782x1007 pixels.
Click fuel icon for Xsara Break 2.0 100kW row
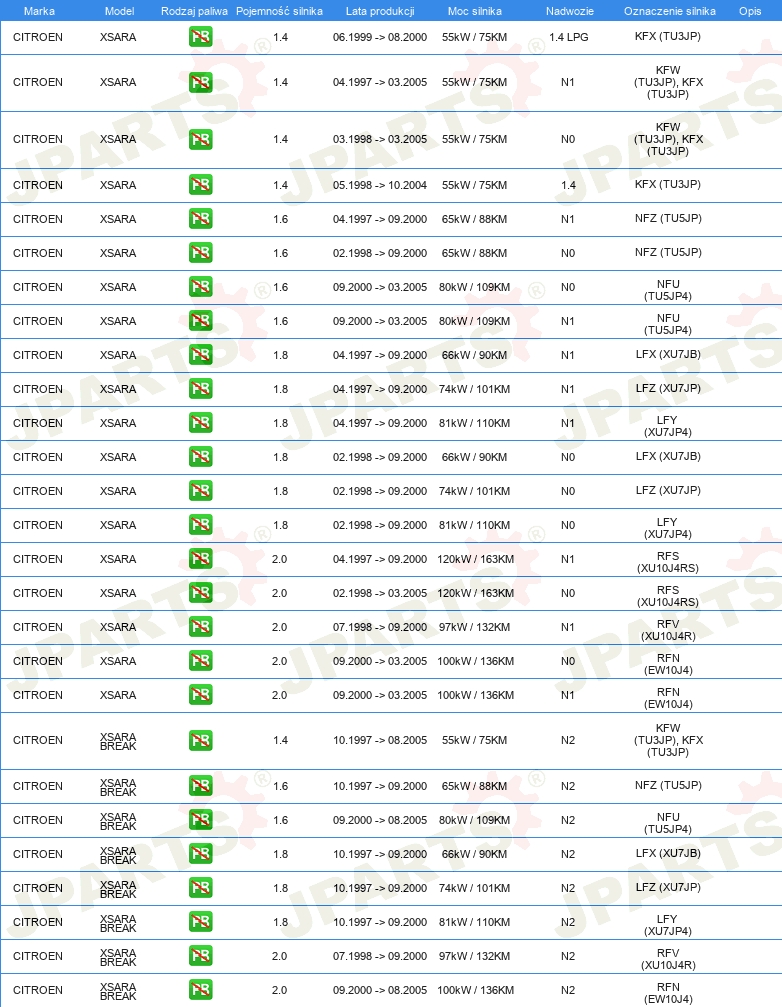click(x=200, y=990)
